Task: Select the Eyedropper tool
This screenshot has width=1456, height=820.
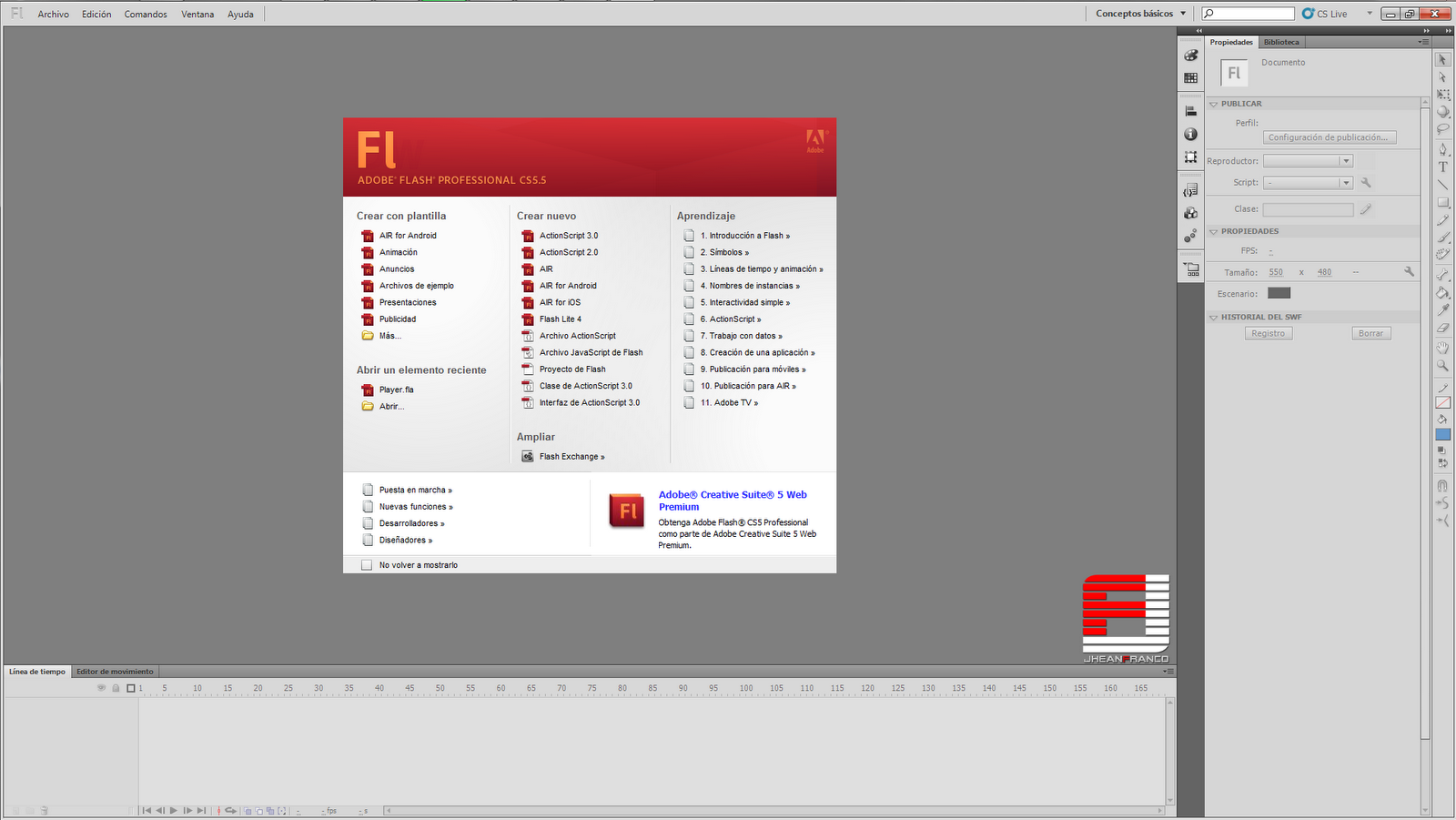Action: (1442, 310)
